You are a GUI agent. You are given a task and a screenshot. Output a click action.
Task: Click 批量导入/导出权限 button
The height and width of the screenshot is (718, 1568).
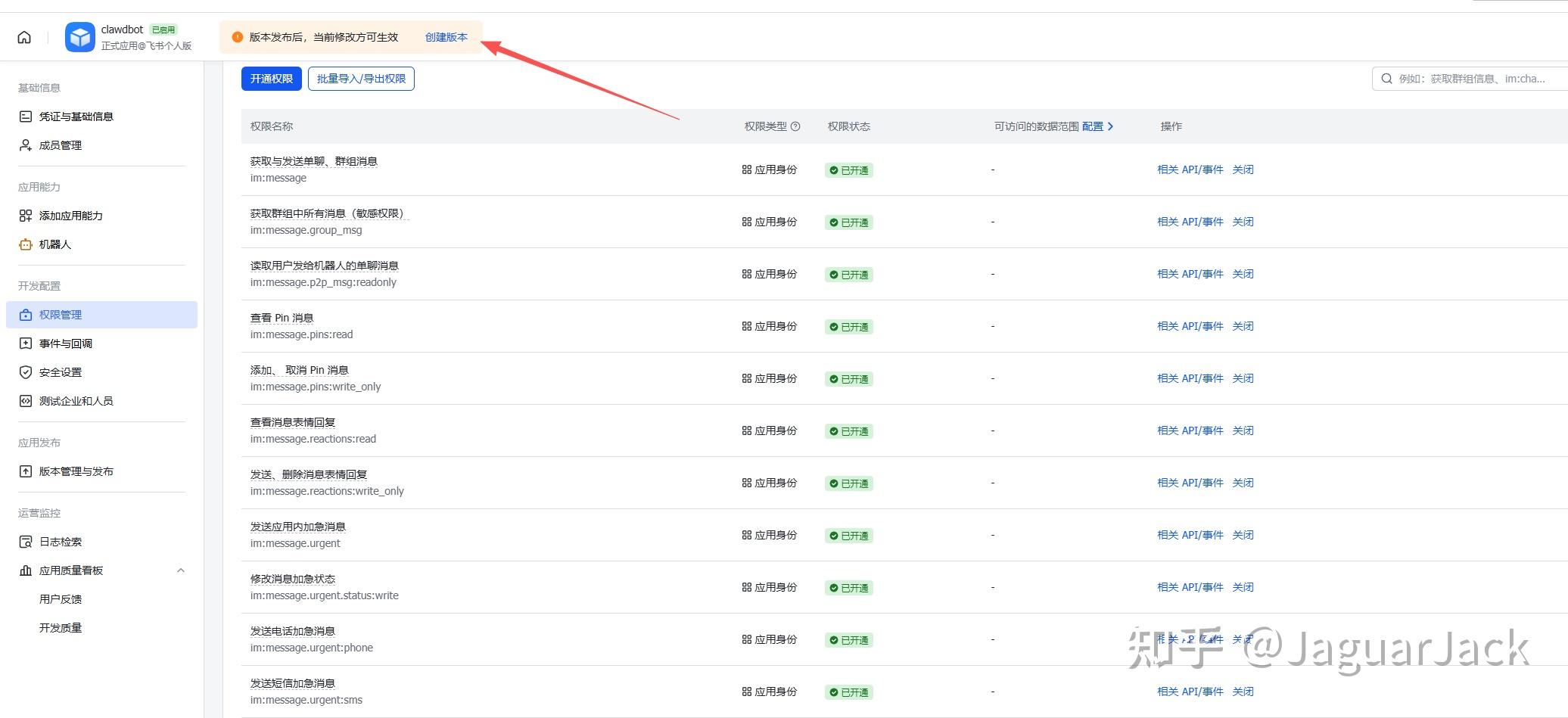tap(361, 79)
